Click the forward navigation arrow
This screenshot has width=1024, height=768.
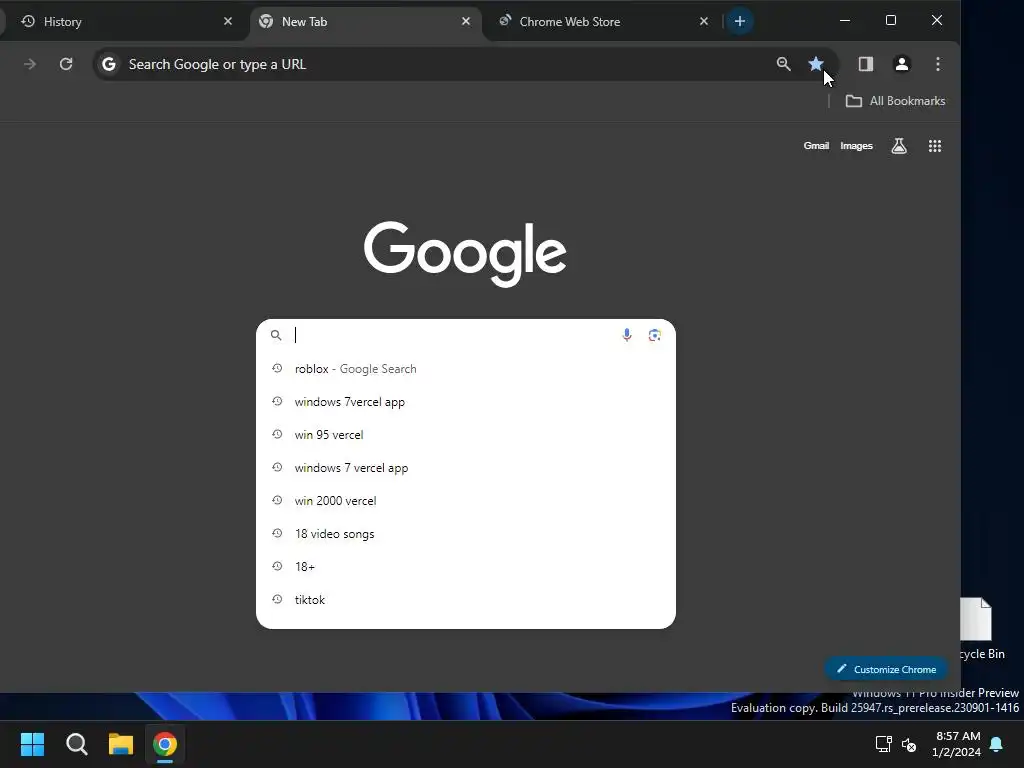(30, 64)
